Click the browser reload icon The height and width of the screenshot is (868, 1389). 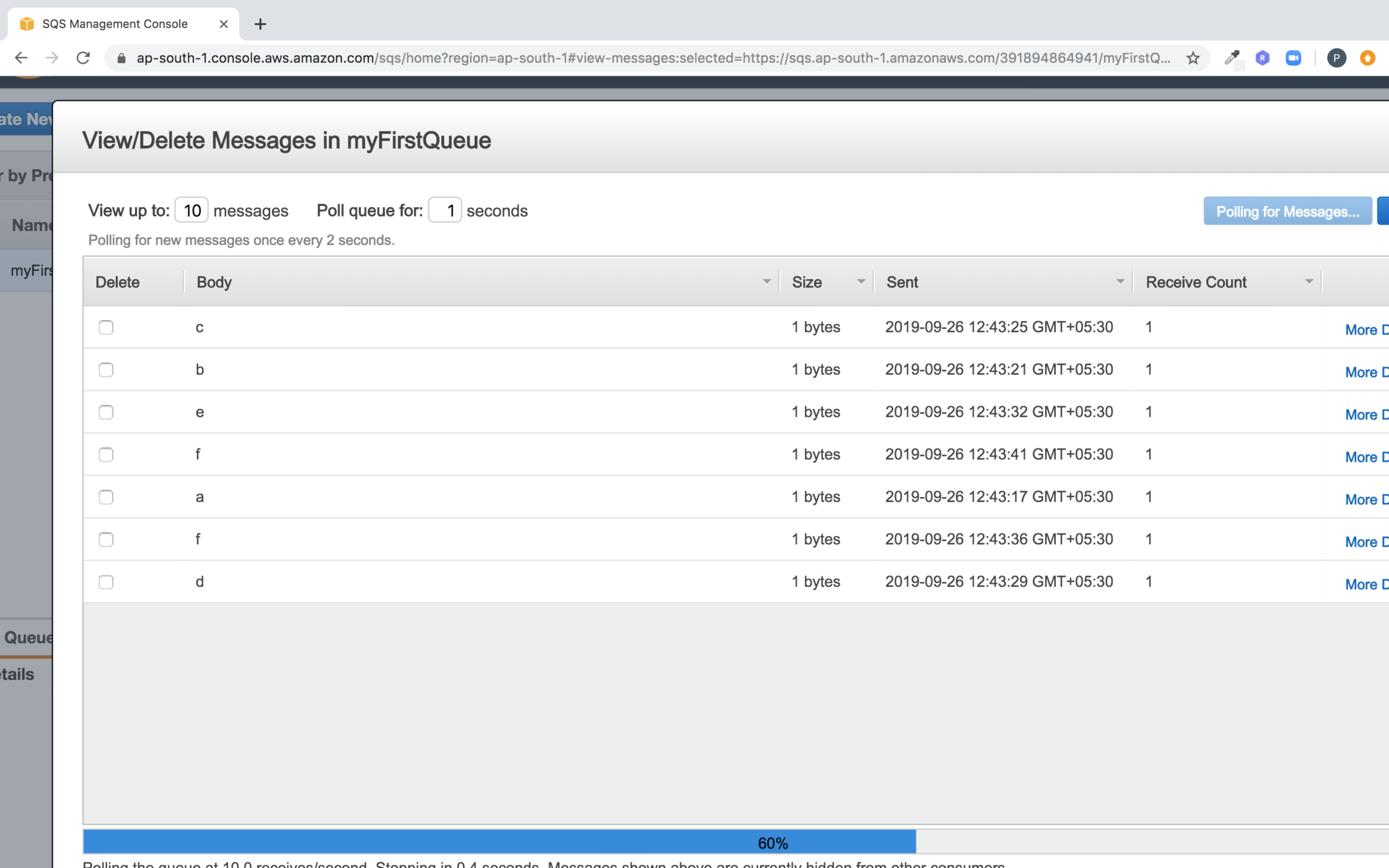coord(83,58)
